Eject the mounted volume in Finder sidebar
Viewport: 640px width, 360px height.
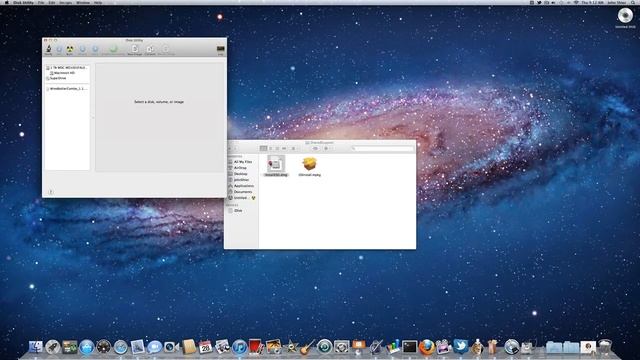[x=253, y=198]
